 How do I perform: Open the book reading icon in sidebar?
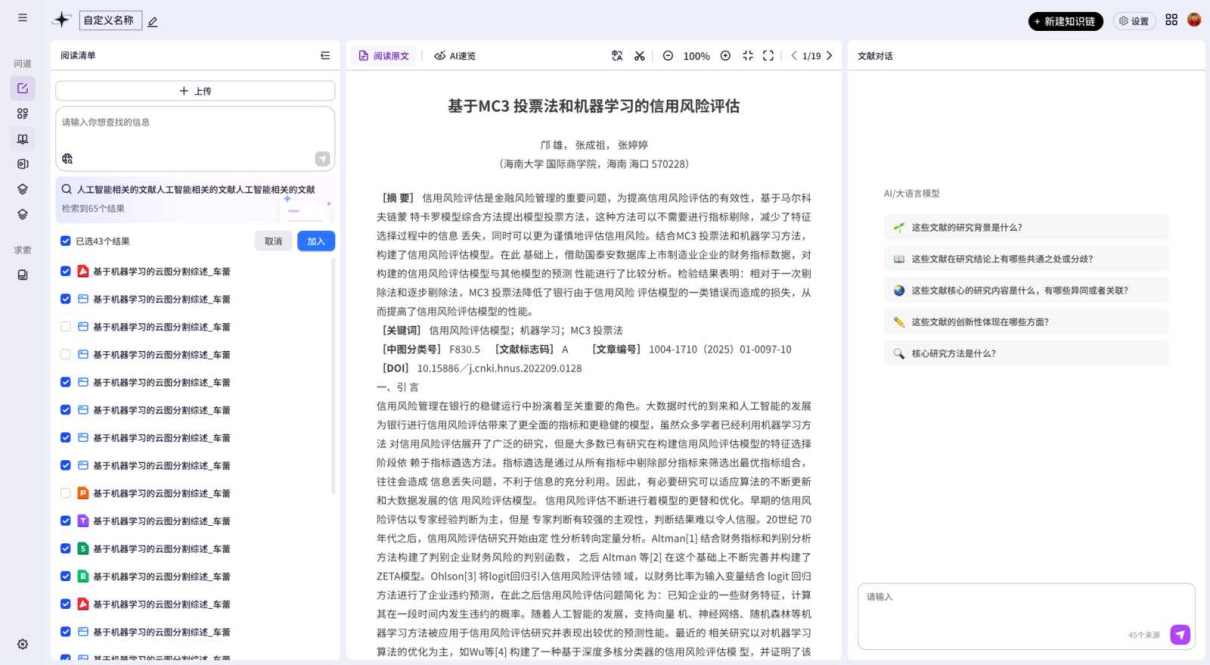tap(22, 139)
